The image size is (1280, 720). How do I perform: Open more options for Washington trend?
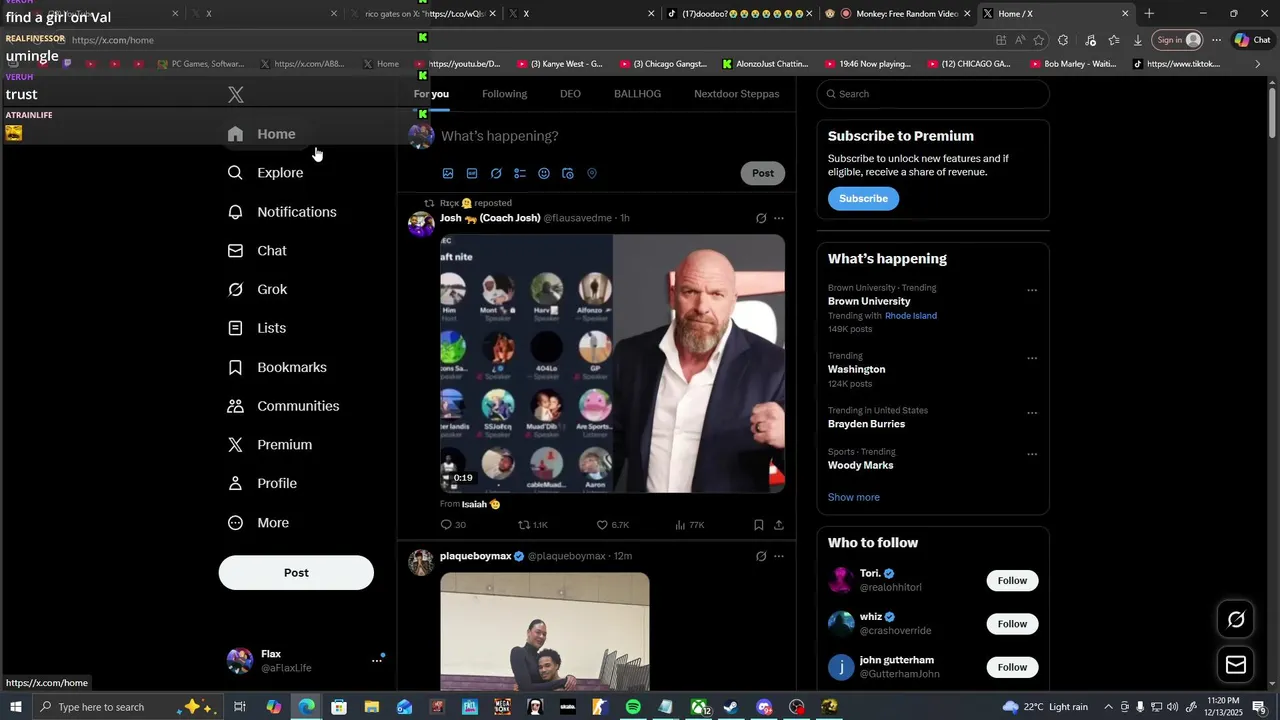tap(1032, 358)
